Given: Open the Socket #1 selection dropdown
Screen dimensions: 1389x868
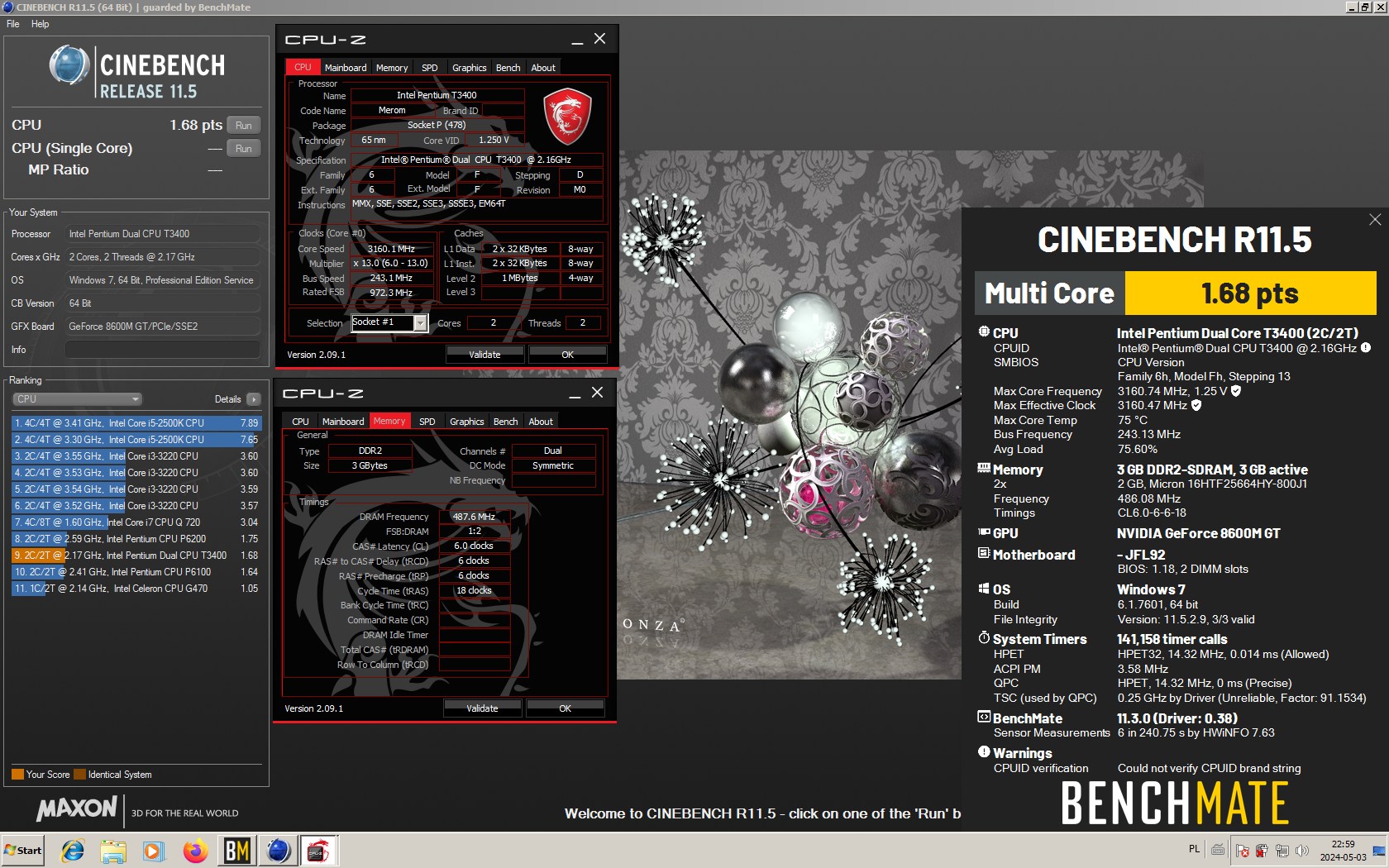Looking at the screenshot, I should [x=421, y=323].
